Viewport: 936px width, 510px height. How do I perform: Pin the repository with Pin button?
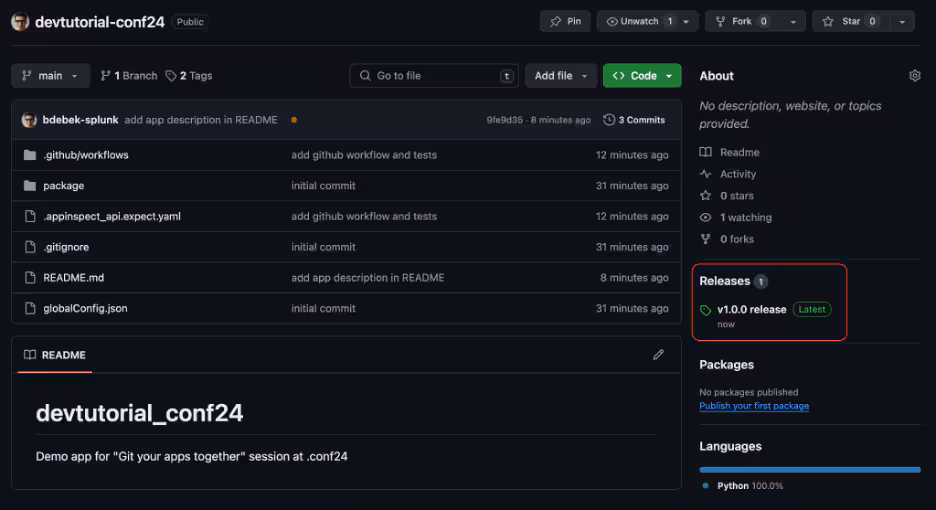coord(565,21)
